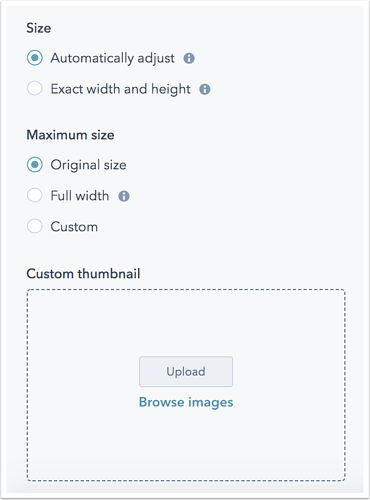Viewport: 370px width, 500px height.
Task: Click the Custom option text label
Action: [74, 227]
